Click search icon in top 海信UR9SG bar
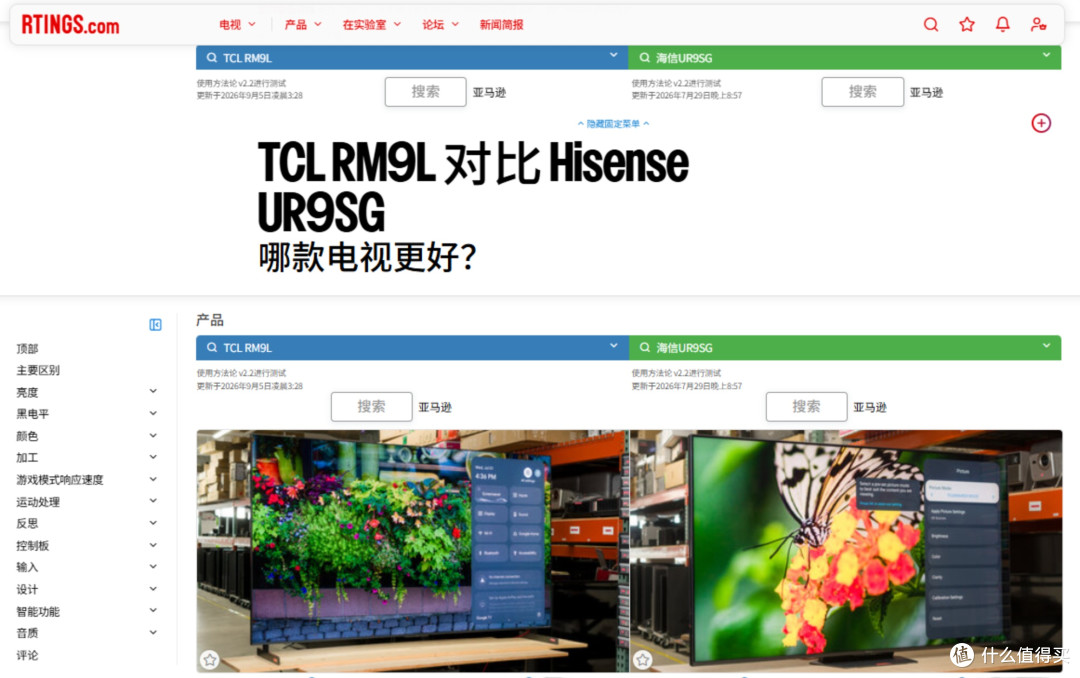 pyautogui.click(x=645, y=58)
